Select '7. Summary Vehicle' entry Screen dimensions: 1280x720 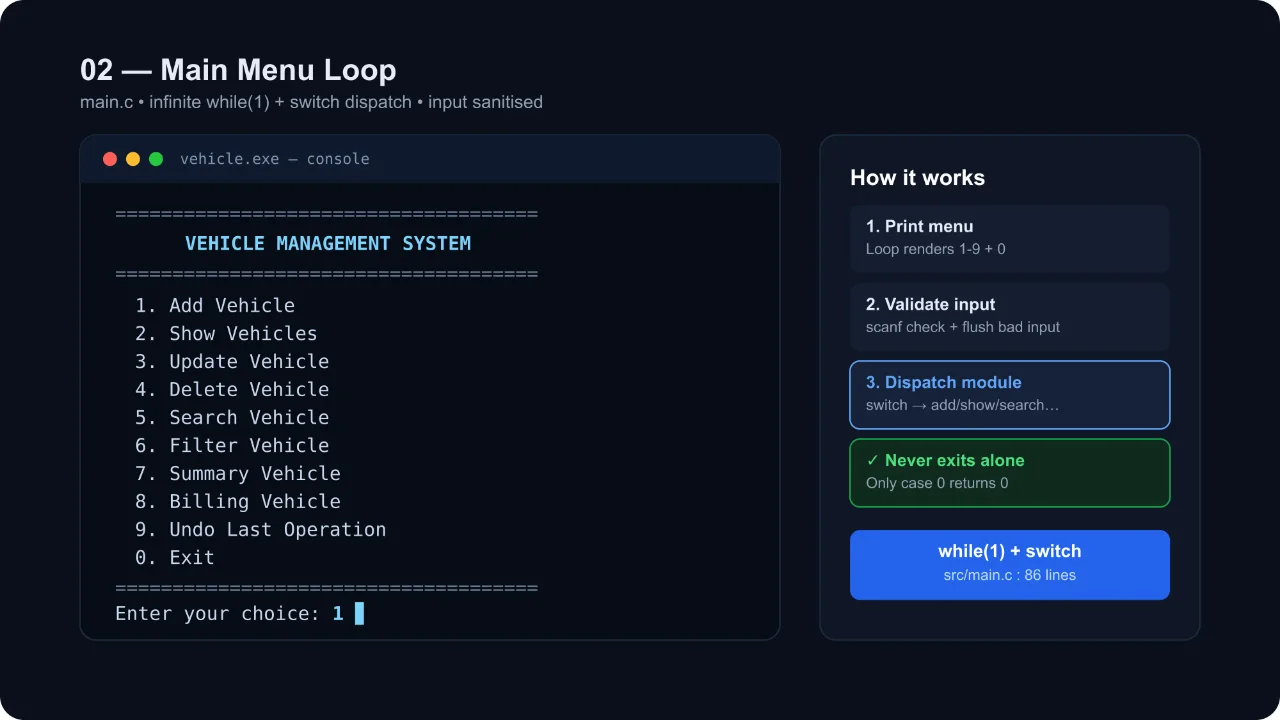point(238,473)
